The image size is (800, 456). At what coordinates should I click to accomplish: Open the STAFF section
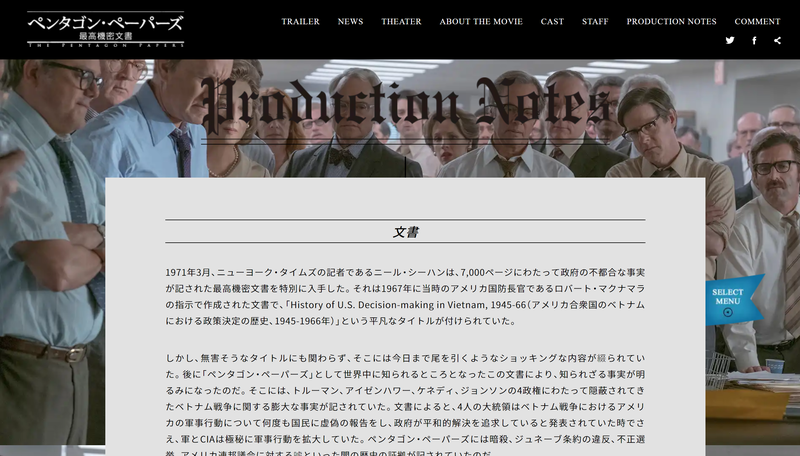[x=595, y=21]
